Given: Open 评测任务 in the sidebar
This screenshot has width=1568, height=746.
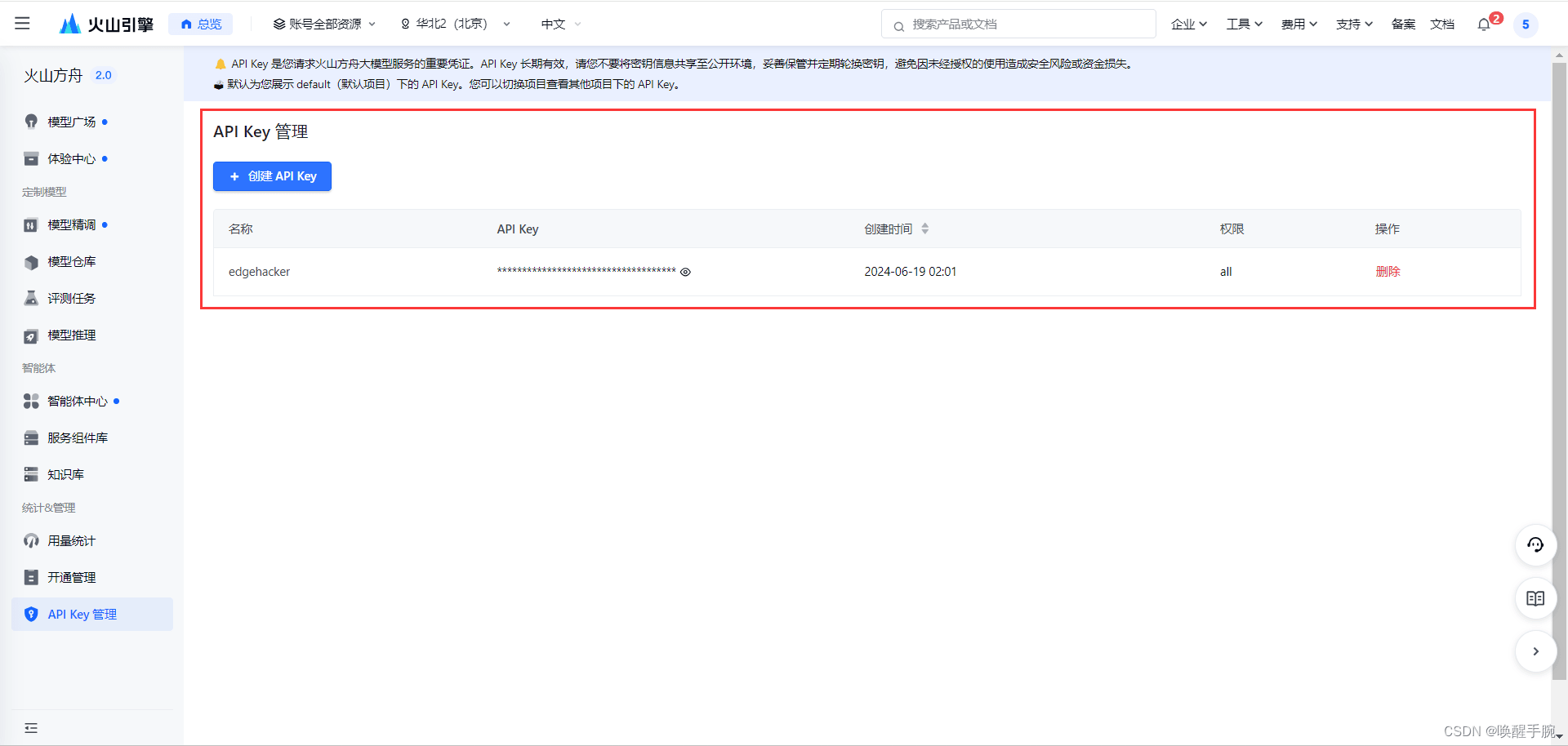Looking at the screenshot, I should click(x=71, y=298).
